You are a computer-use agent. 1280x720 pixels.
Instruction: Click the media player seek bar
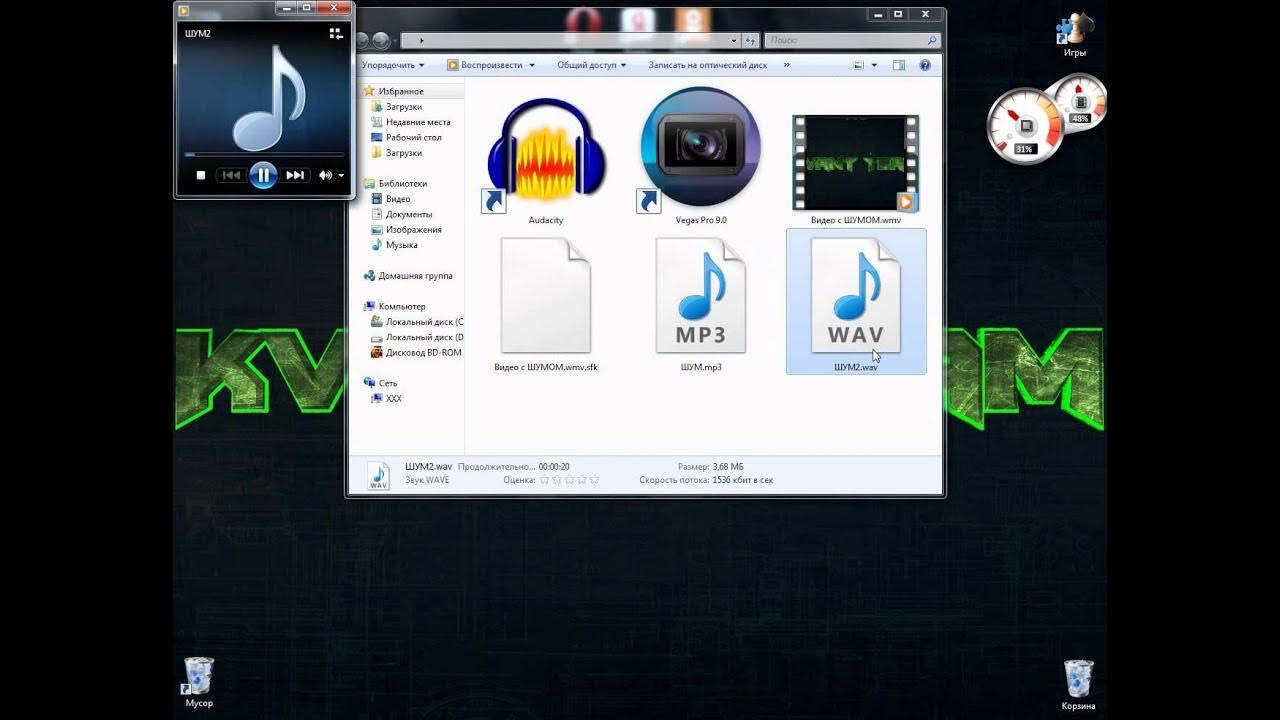point(265,154)
